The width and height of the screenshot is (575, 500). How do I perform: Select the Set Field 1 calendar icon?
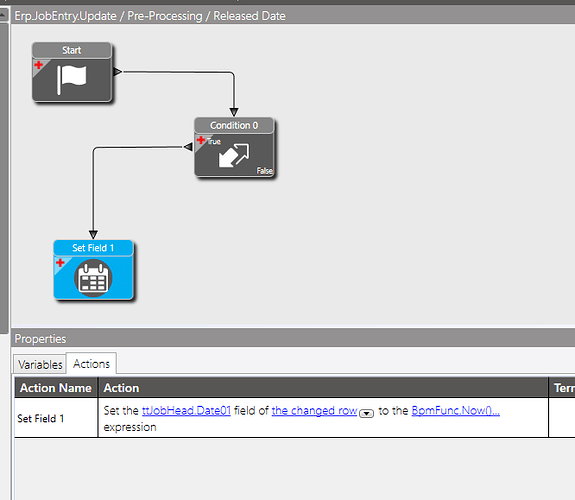[x=93, y=278]
